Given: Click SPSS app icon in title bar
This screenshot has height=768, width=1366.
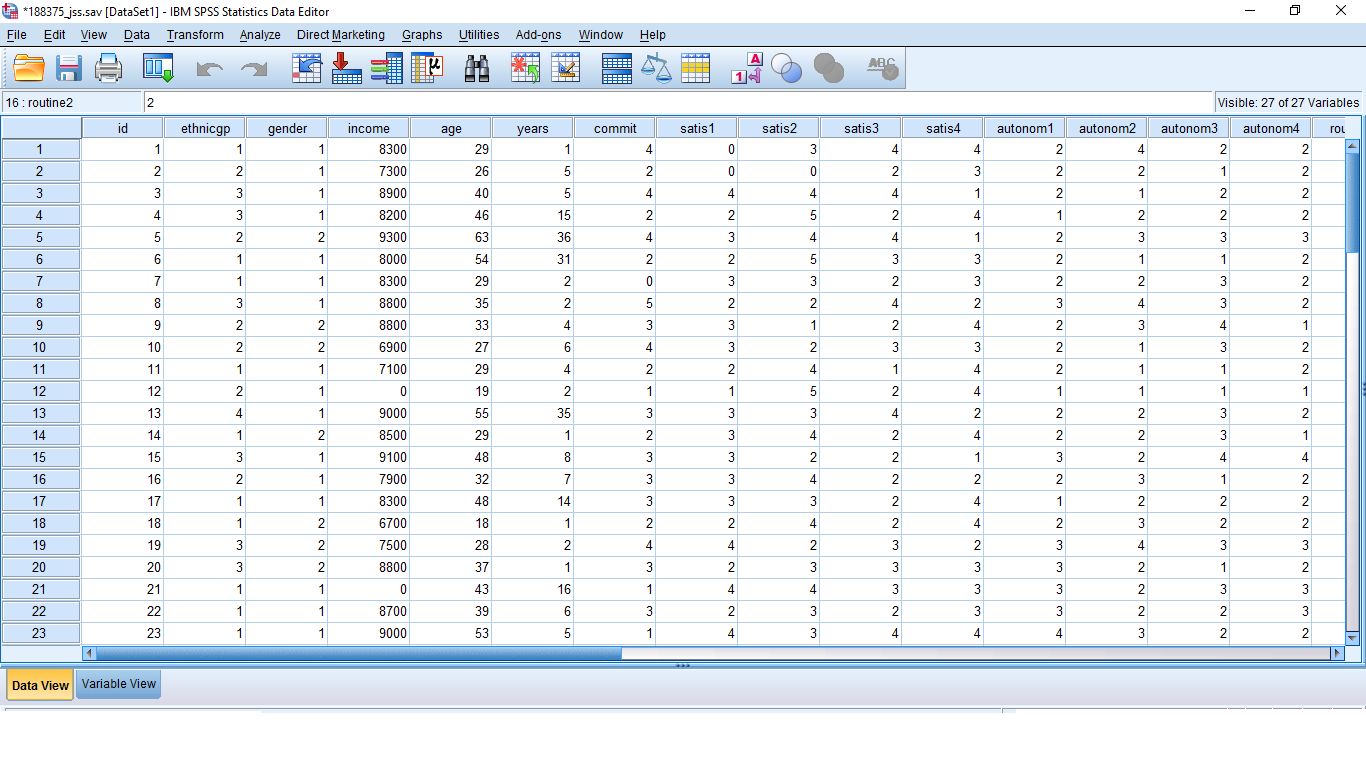Looking at the screenshot, I should (11, 11).
